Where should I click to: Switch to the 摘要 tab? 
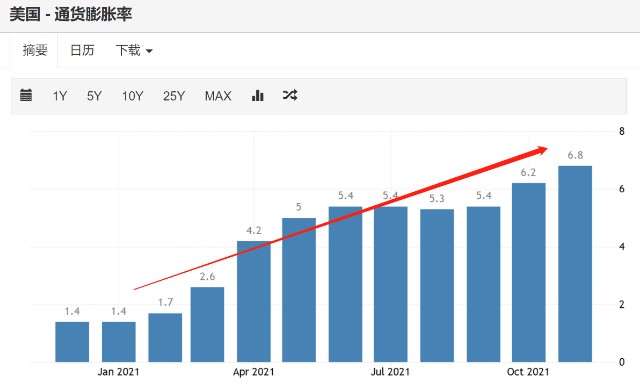coord(35,50)
